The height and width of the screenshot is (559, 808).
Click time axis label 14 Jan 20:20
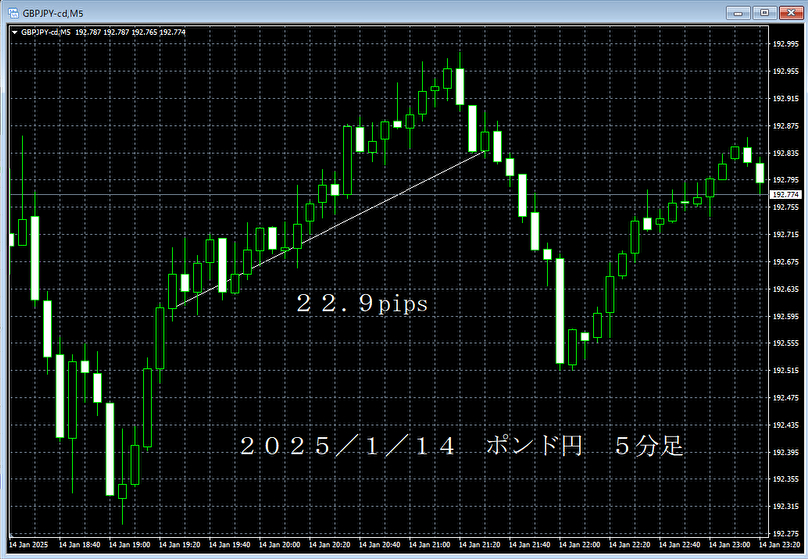coord(329,545)
